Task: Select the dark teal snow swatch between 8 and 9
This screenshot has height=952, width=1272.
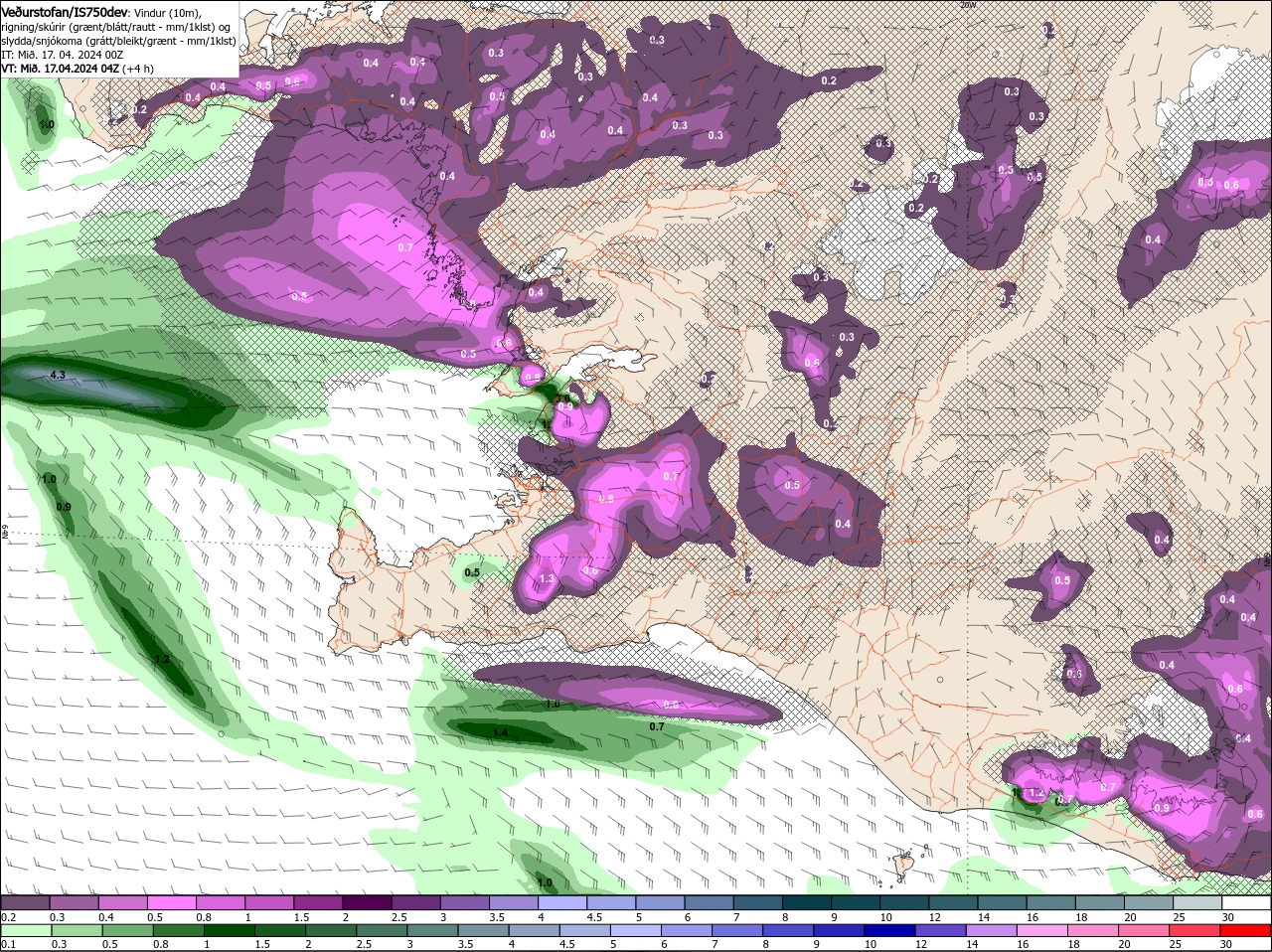Action: tap(806, 903)
